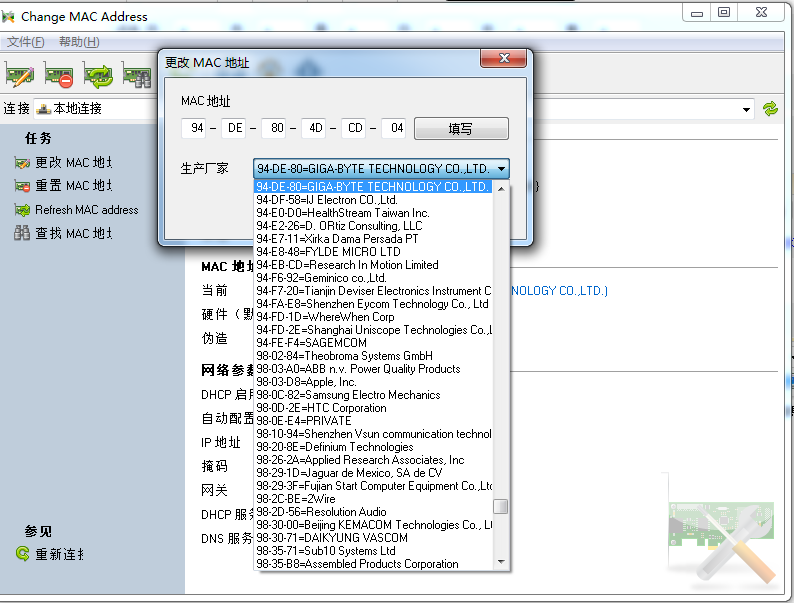Click green refresh icon beside connection dropdown

click(x=770, y=109)
